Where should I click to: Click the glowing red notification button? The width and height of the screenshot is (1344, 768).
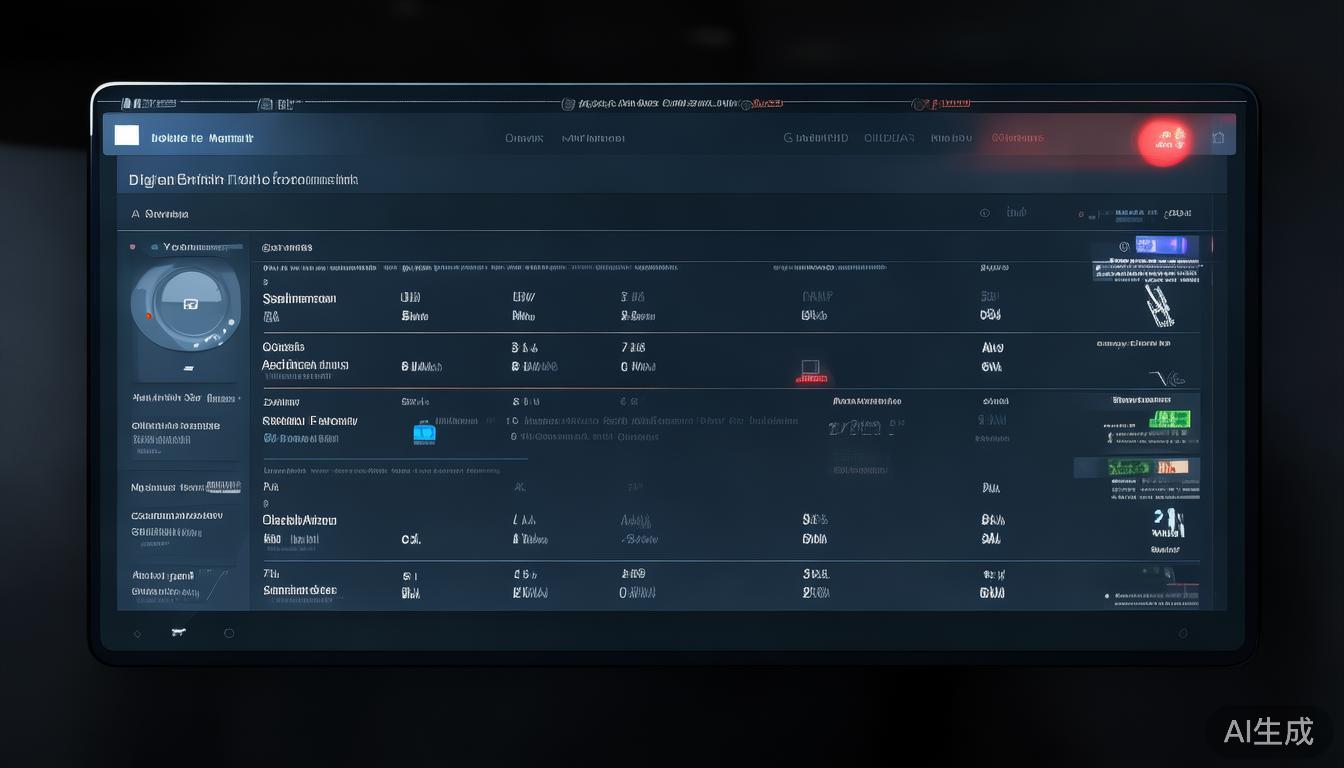pyautogui.click(x=1163, y=141)
